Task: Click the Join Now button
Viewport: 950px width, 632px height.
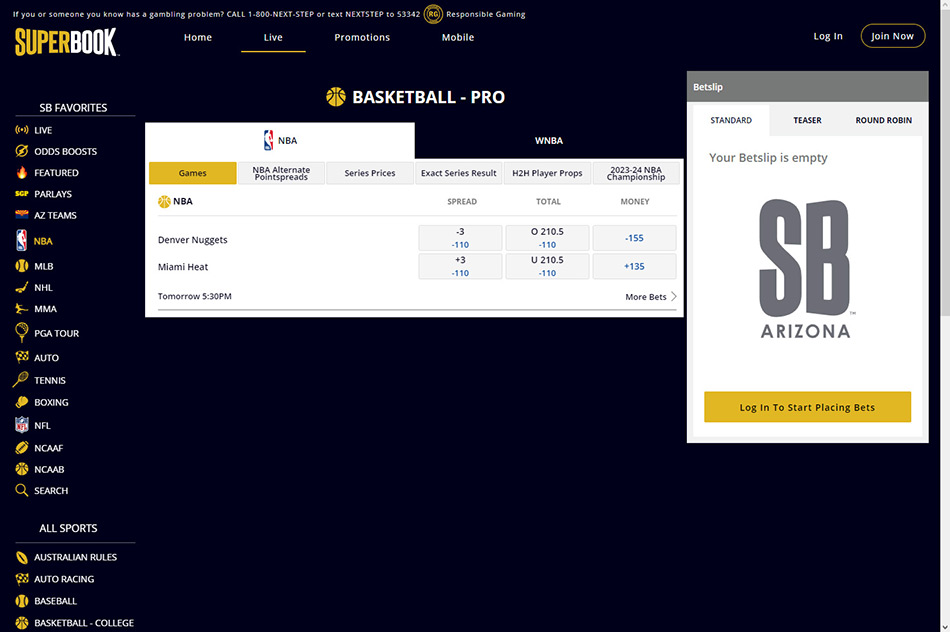Action: [x=892, y=36]
